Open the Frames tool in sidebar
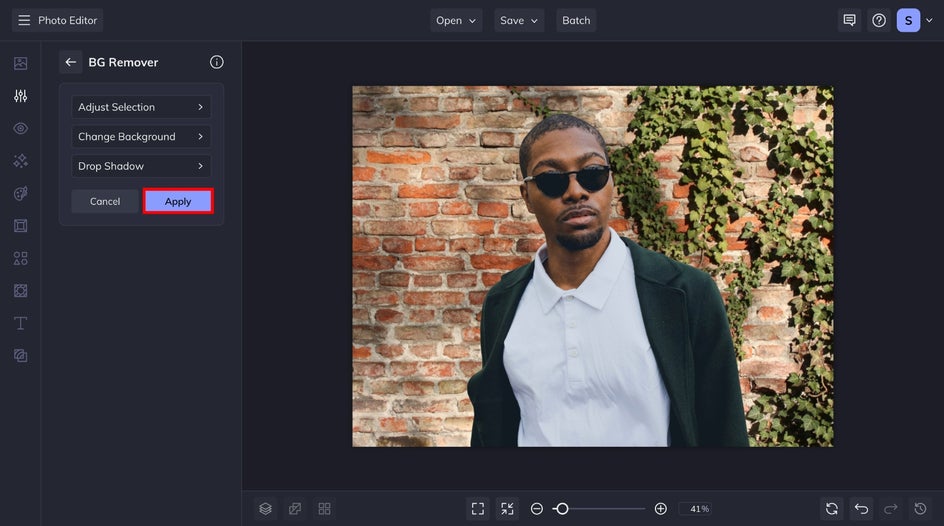This screenshot has height=526, width=944. click(x=20, y=226)
